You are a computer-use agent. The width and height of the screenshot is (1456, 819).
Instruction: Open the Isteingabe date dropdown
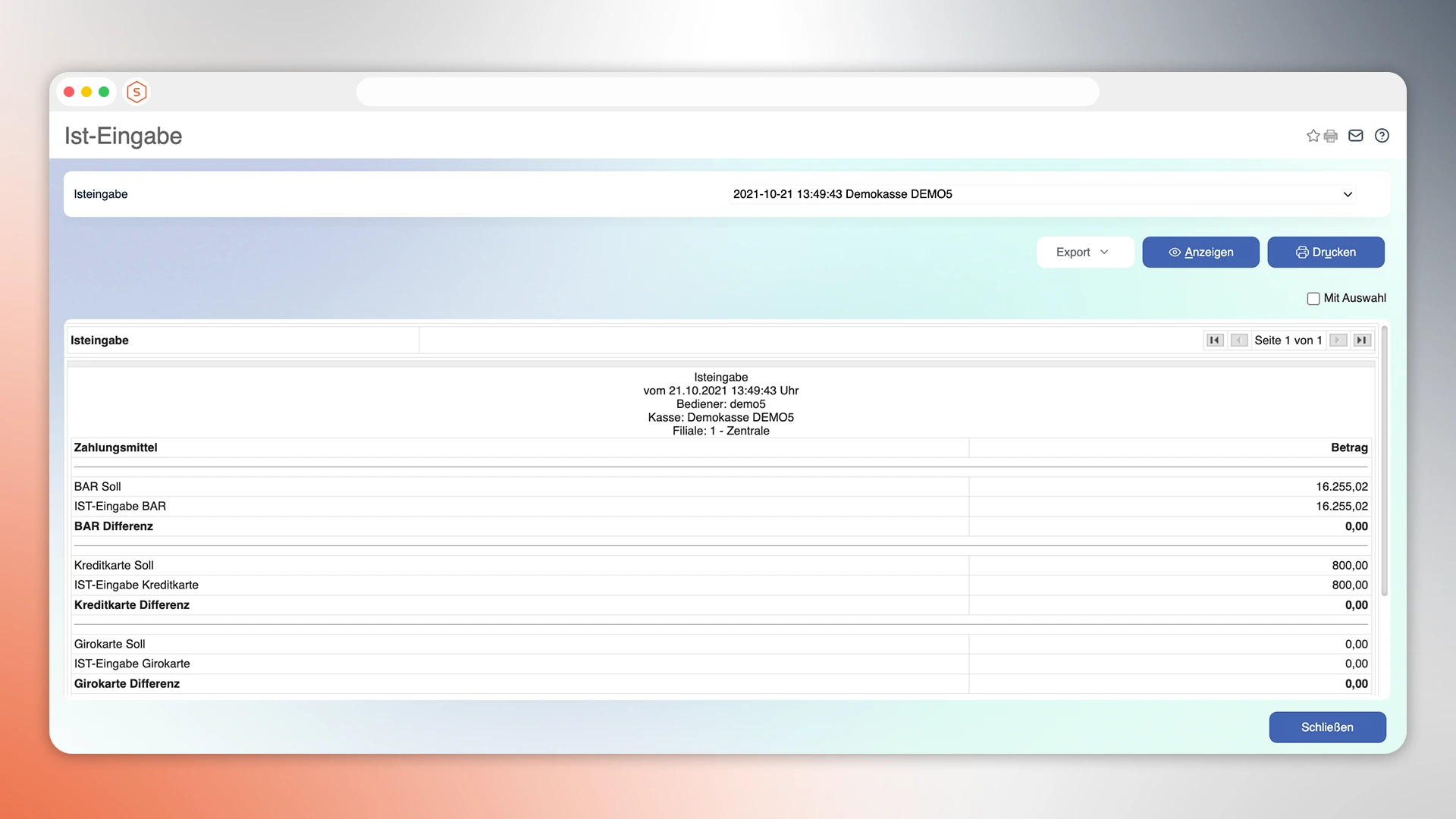[x=1043, y=194]
